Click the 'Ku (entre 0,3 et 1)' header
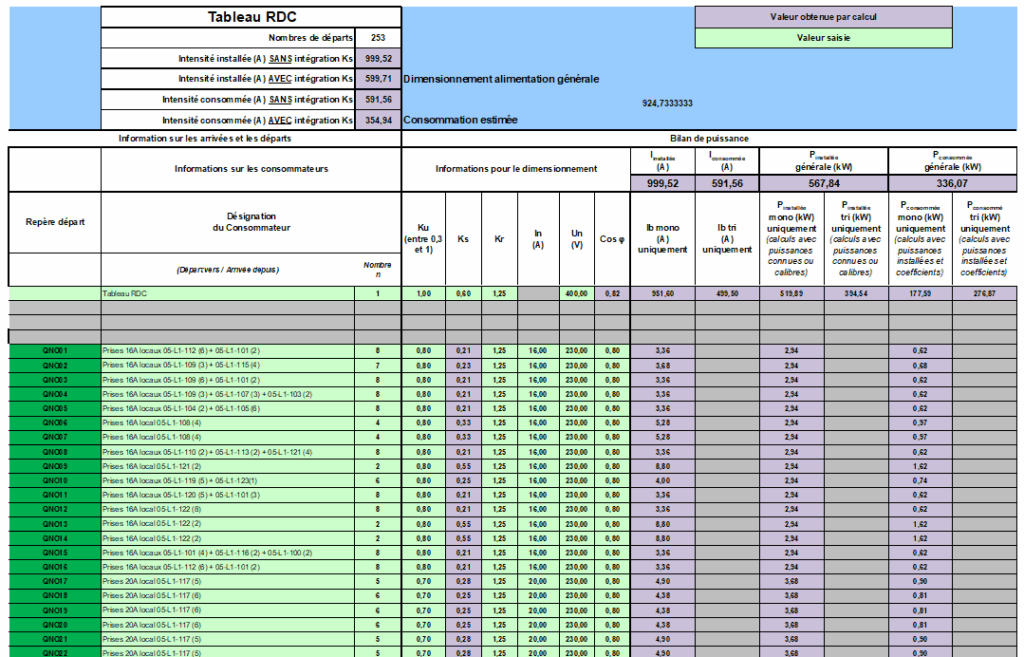 click(x=423, y=238)
